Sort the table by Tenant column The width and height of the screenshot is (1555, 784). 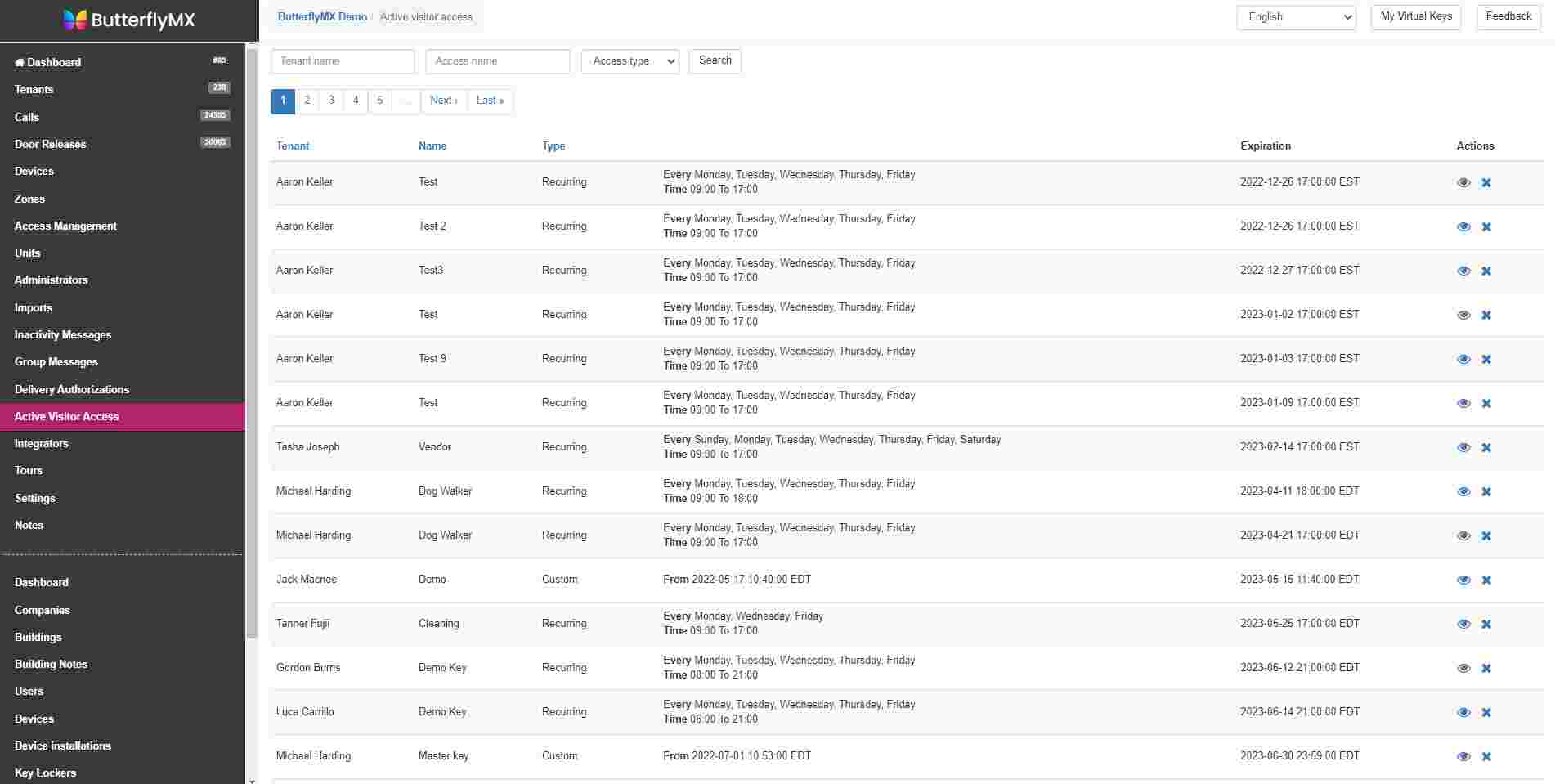coord(293,146)
